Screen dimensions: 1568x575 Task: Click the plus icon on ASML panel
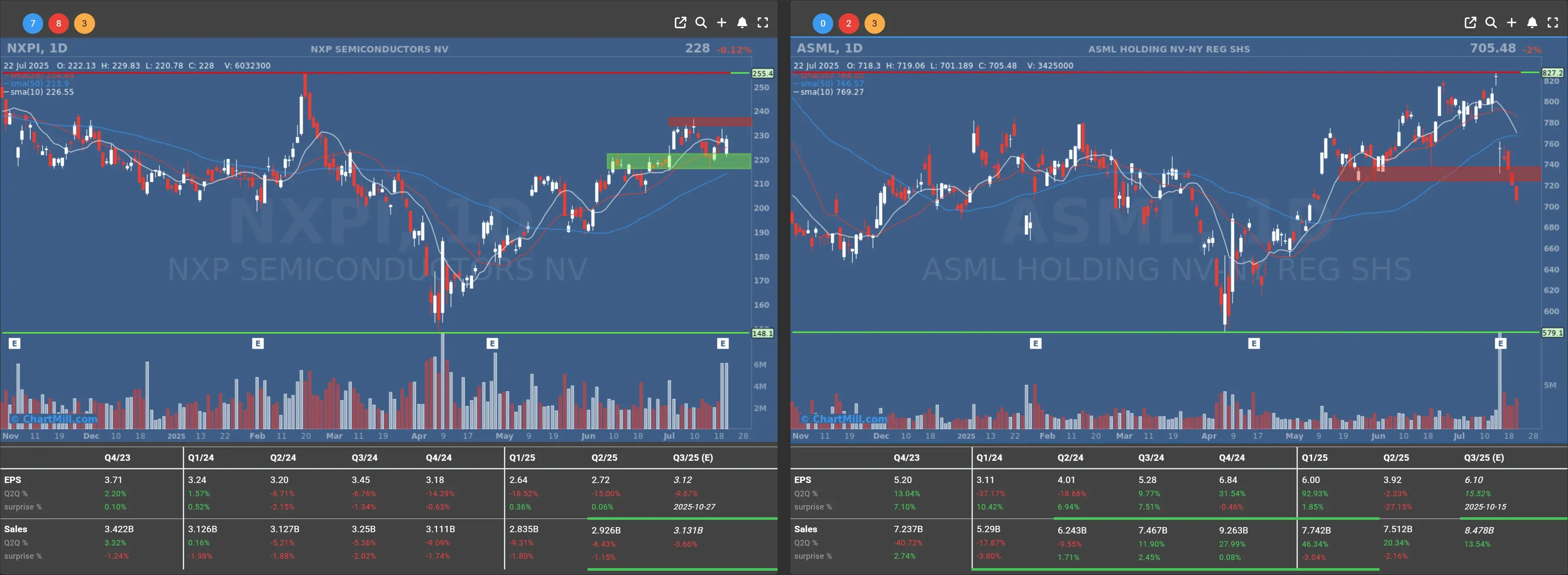click(1511, 23)
